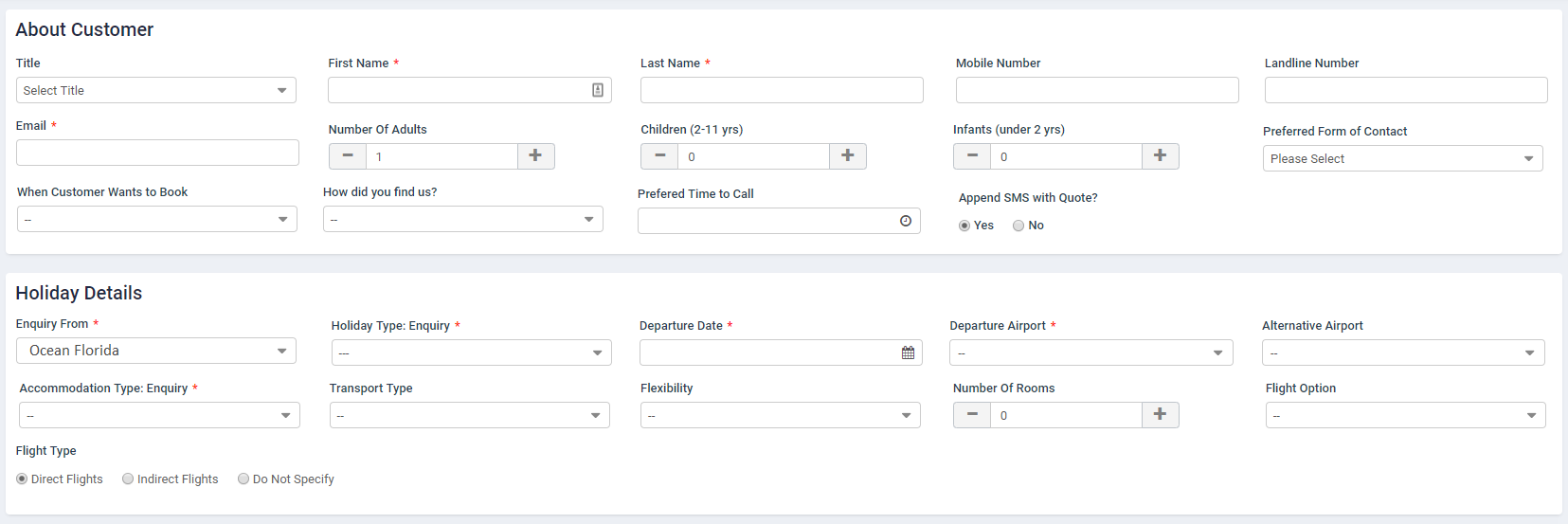This screenshot has height=524, width=1568.
Task: Open the Select Title dropdown
Action: (156, 90)
